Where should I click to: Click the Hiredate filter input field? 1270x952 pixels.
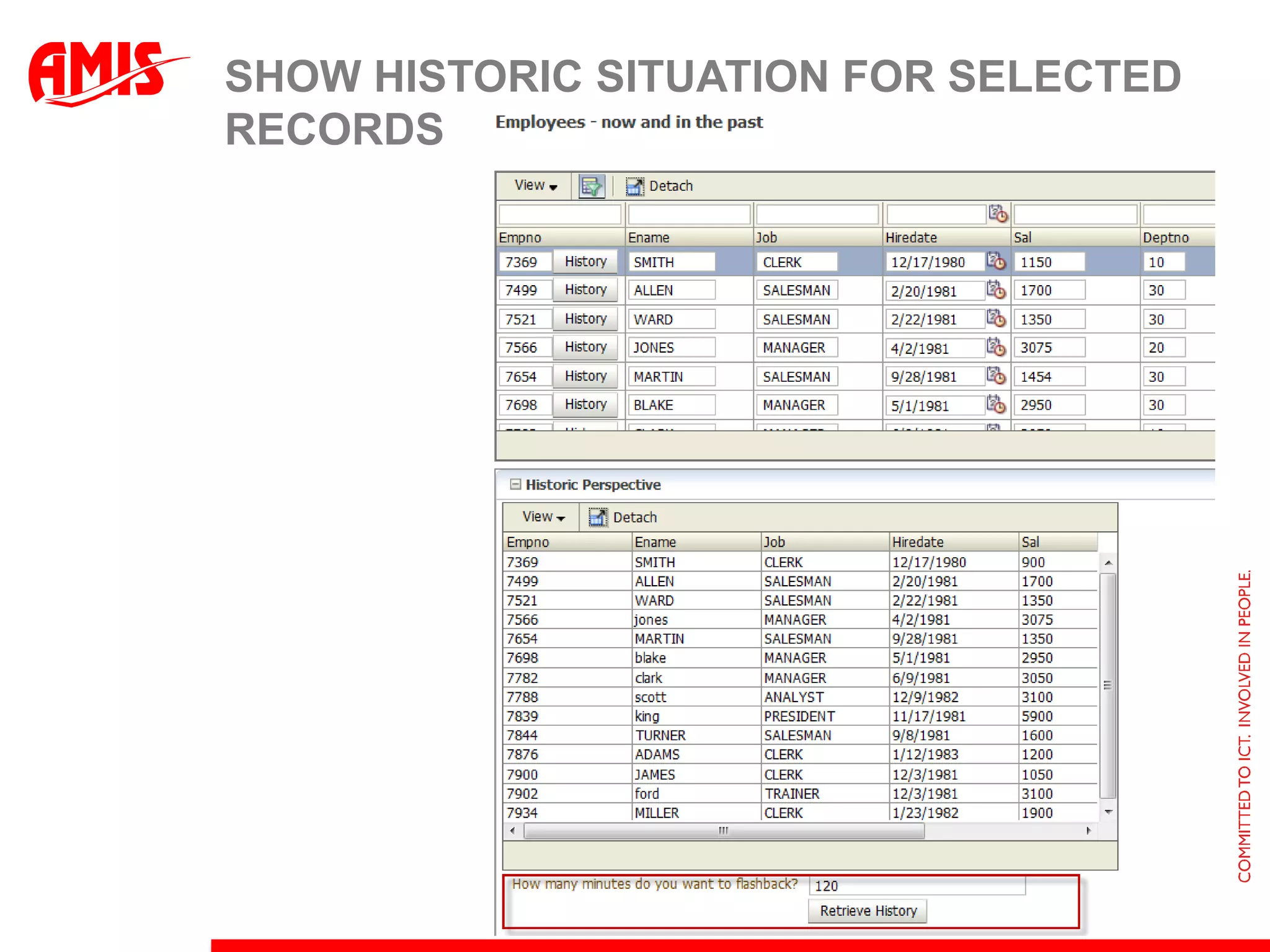[936, 214]
